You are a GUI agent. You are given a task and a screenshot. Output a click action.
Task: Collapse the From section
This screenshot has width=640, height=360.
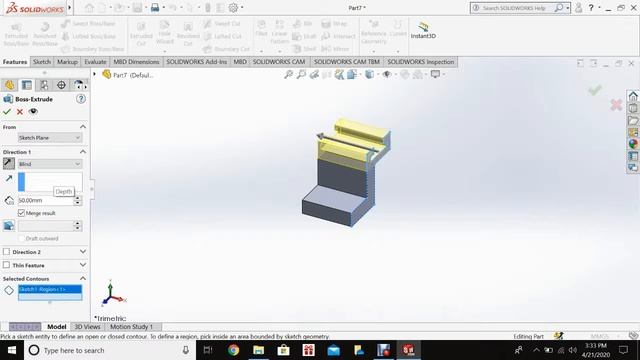click(83, 127)
